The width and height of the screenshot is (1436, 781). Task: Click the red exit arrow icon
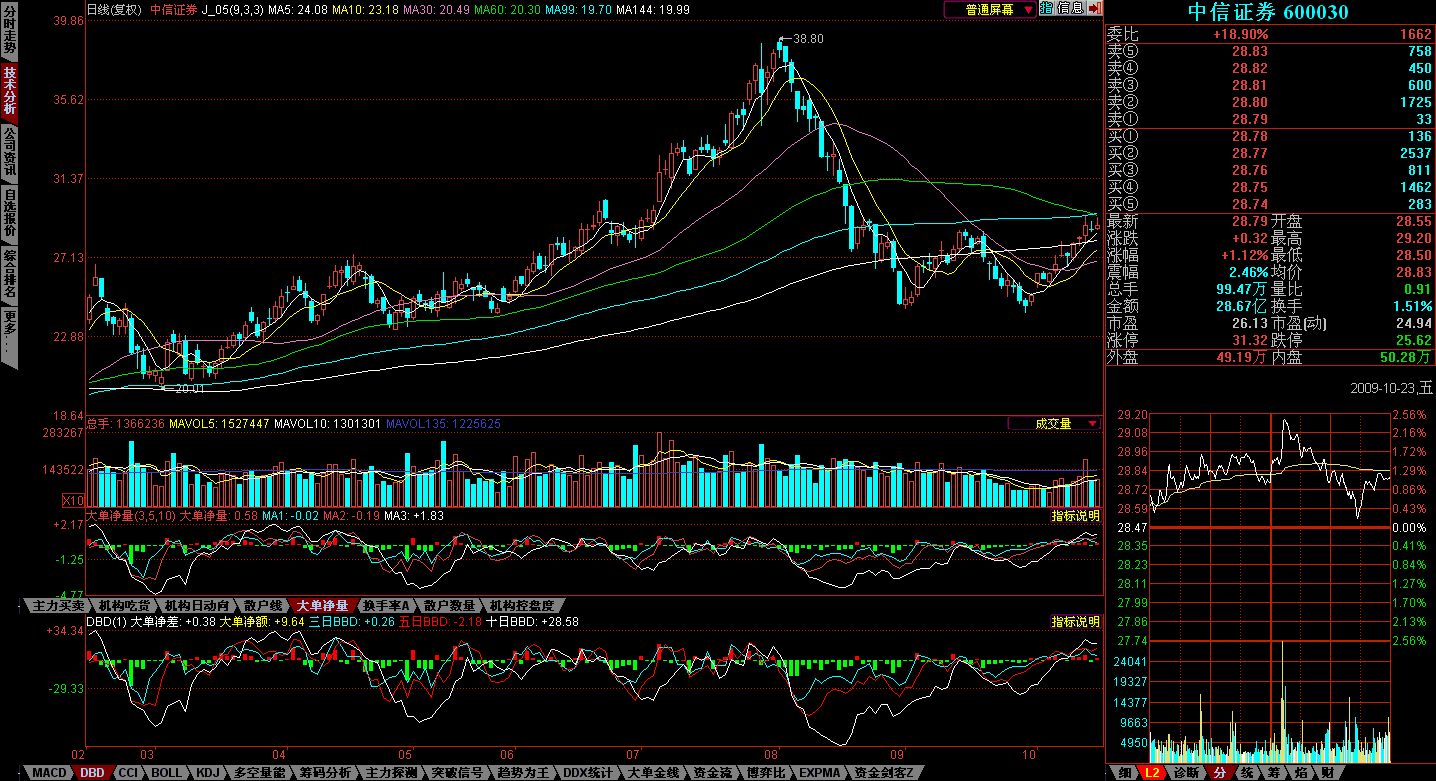tap(1094, 8)
